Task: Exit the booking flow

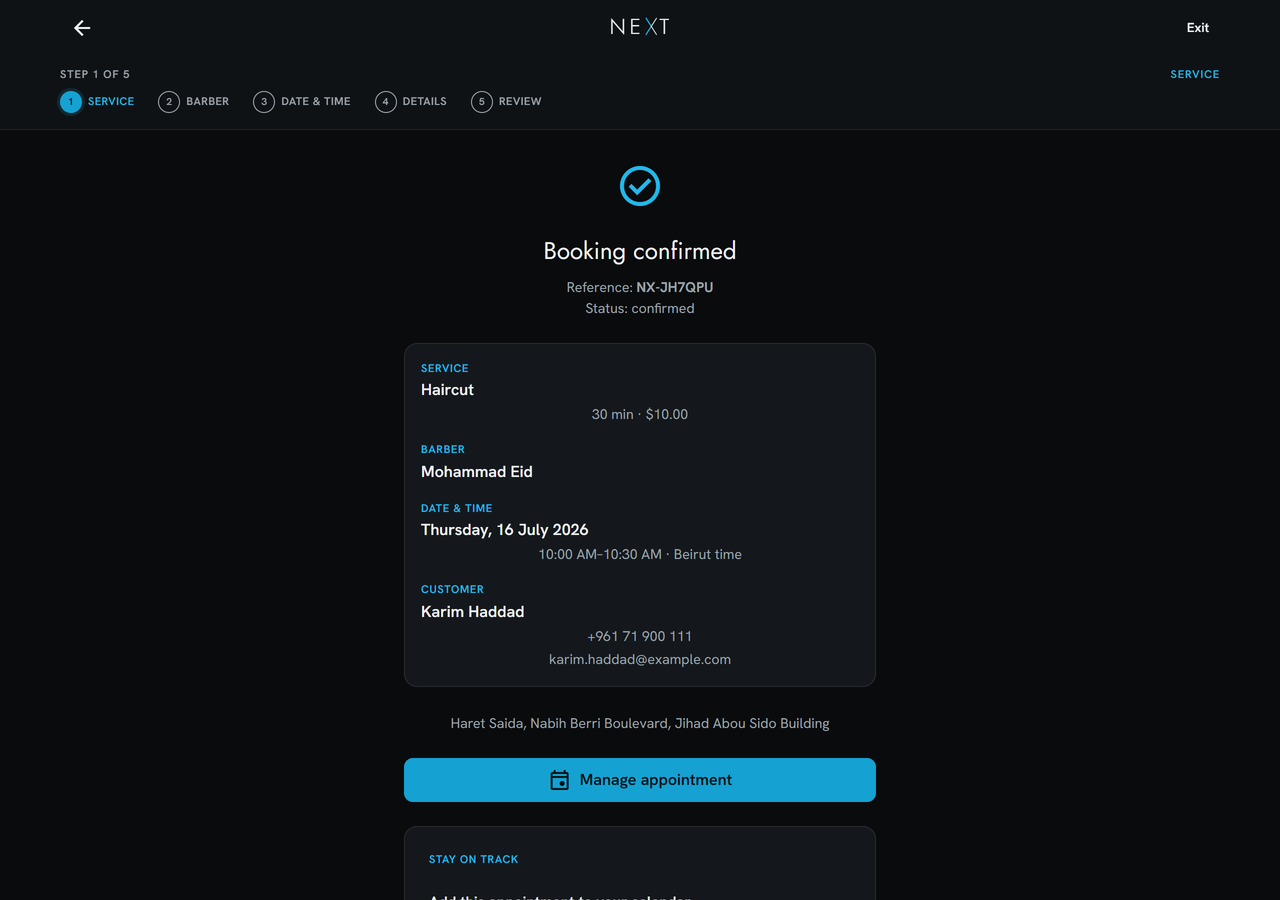Action: pos(1198,28)
